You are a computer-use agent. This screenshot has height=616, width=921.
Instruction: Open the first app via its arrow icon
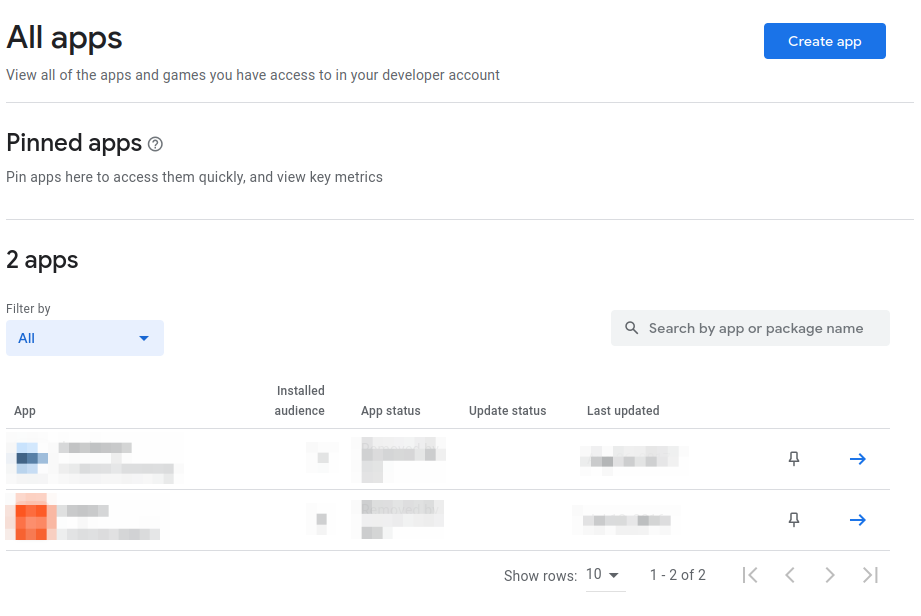[857, 458]
